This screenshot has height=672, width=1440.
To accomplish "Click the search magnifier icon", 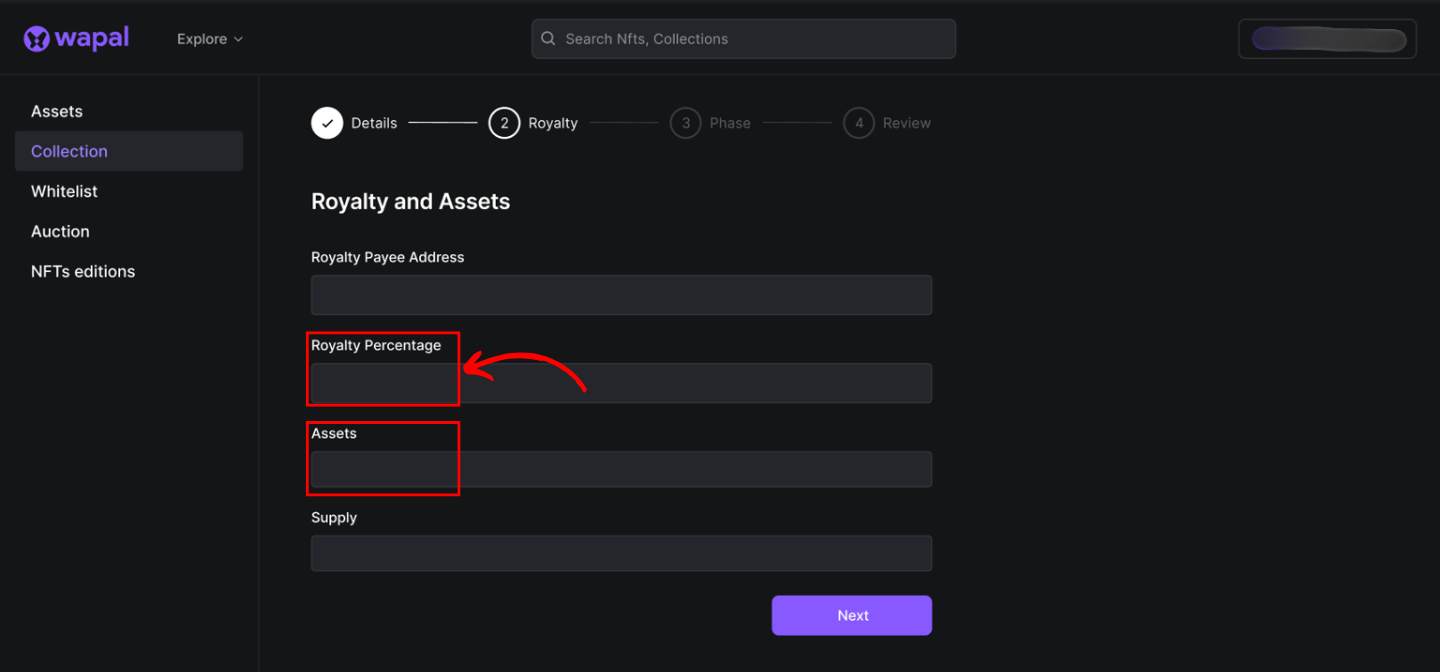I will [548, 39].
